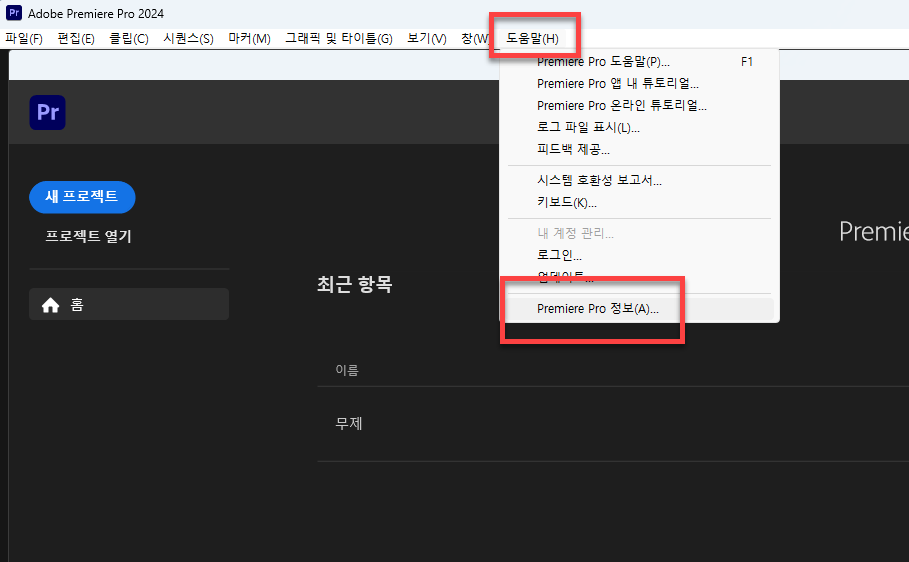Select 로그 파일 표시(L)...
Screen dimensions: 909x562
coord(639,128)
